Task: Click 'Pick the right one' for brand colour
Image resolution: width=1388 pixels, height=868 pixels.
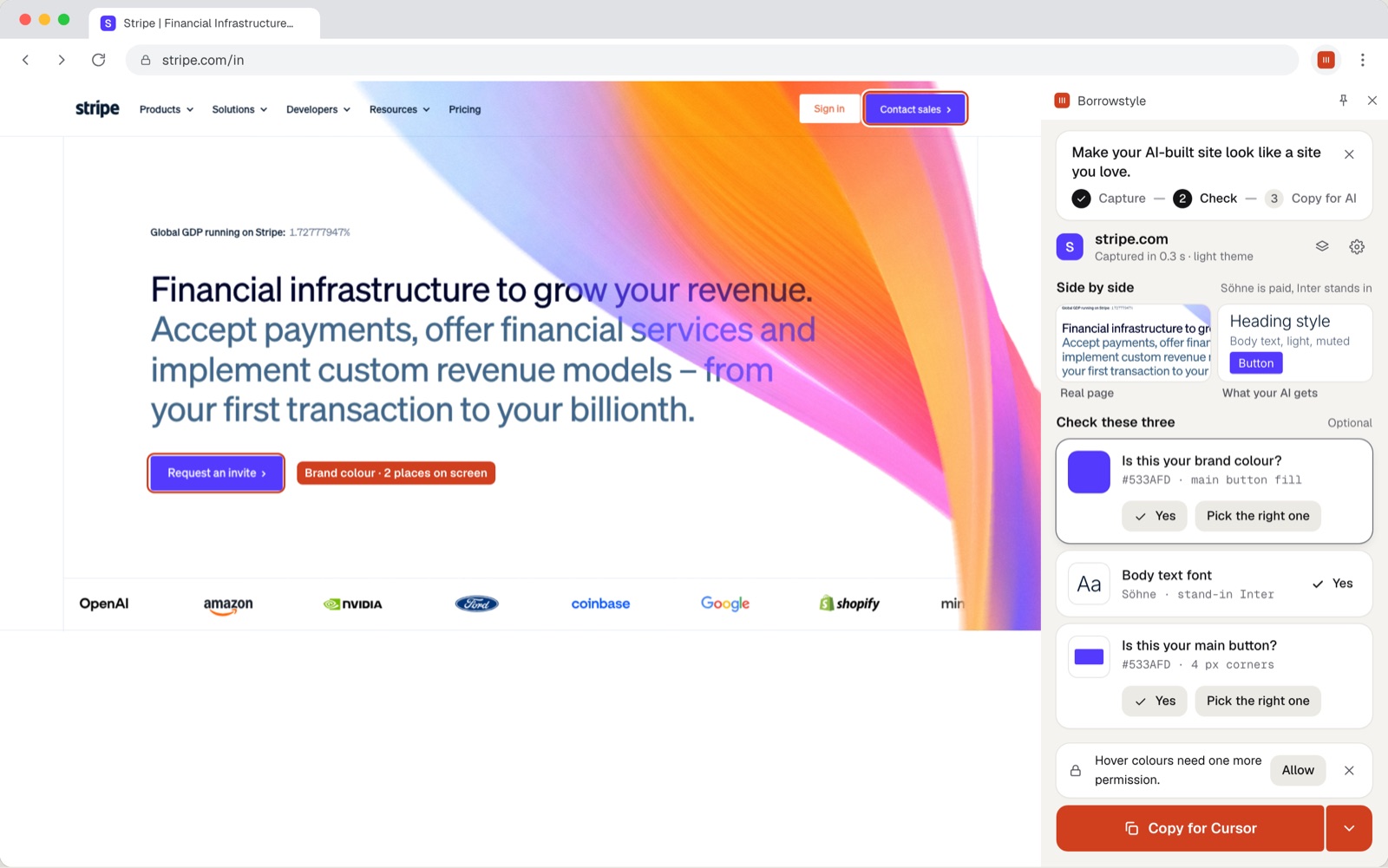Action: (1258, 516)
